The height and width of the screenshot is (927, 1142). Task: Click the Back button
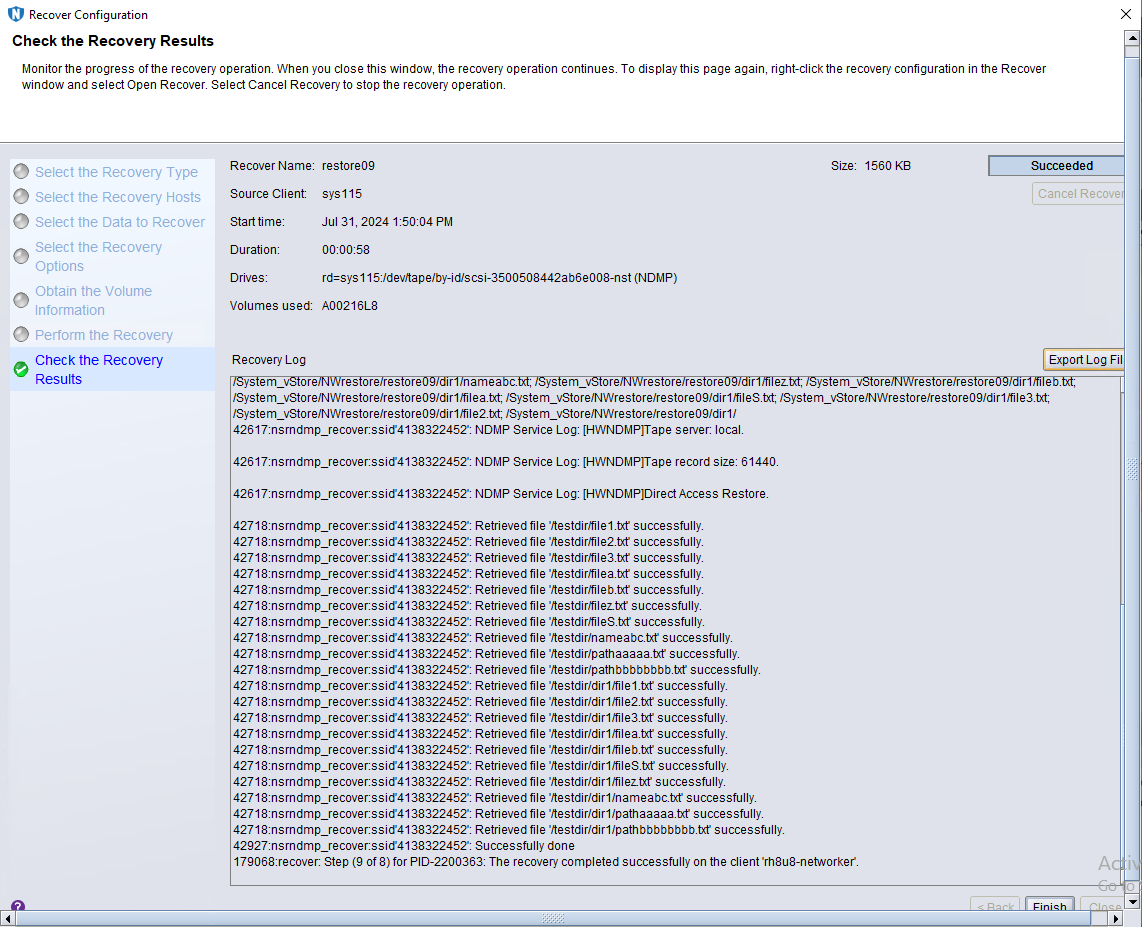point(995,905)
